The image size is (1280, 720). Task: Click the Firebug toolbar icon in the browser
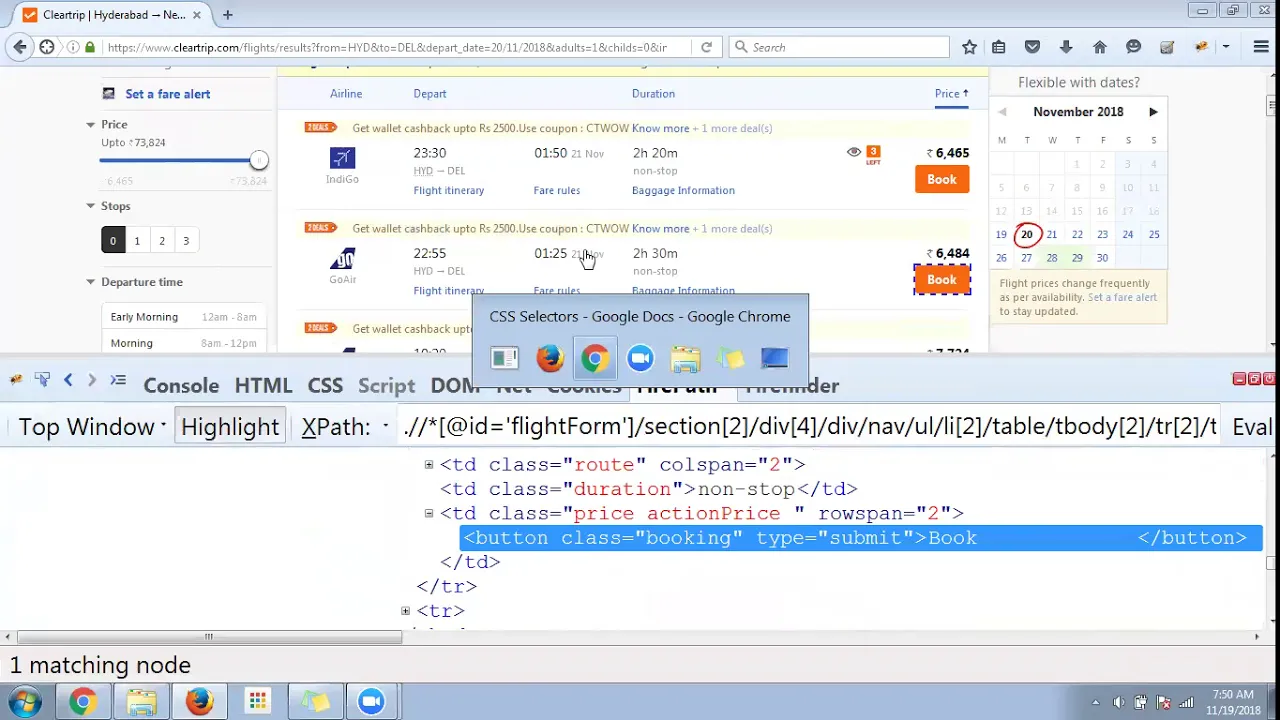tap(1202, 47)
